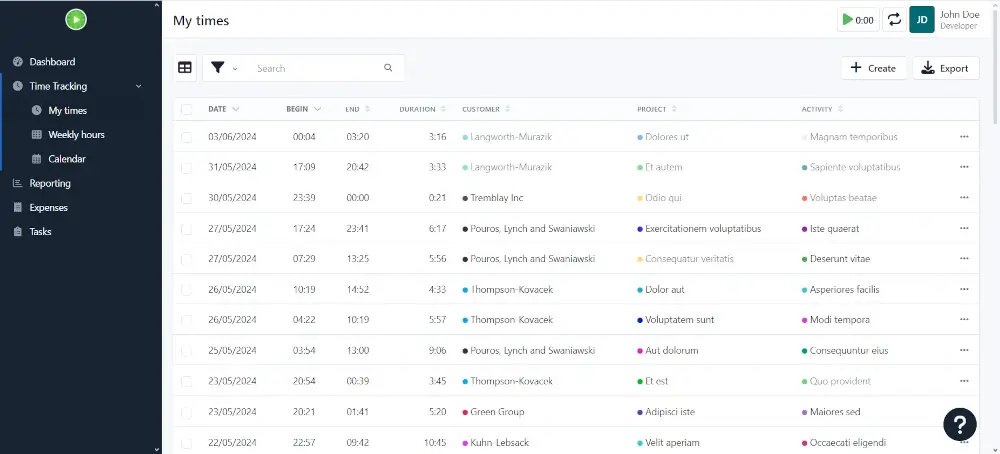Open actions menu for Deserunt vitae row
1000x454 pixels.
[964, 258]
